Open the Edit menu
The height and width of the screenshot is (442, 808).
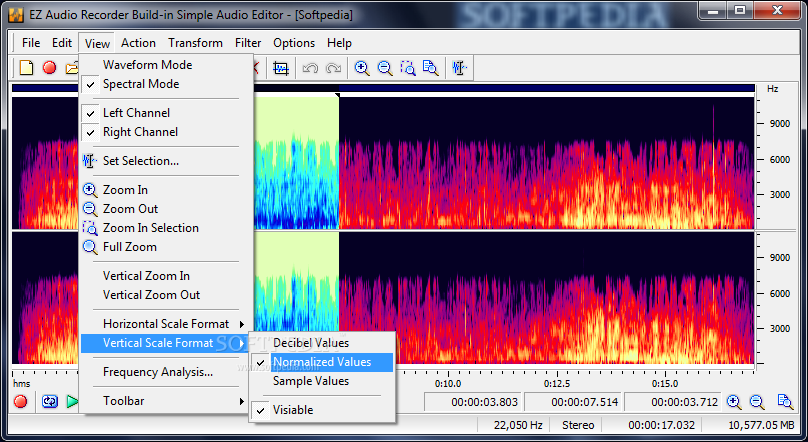[x=62, y=43]
